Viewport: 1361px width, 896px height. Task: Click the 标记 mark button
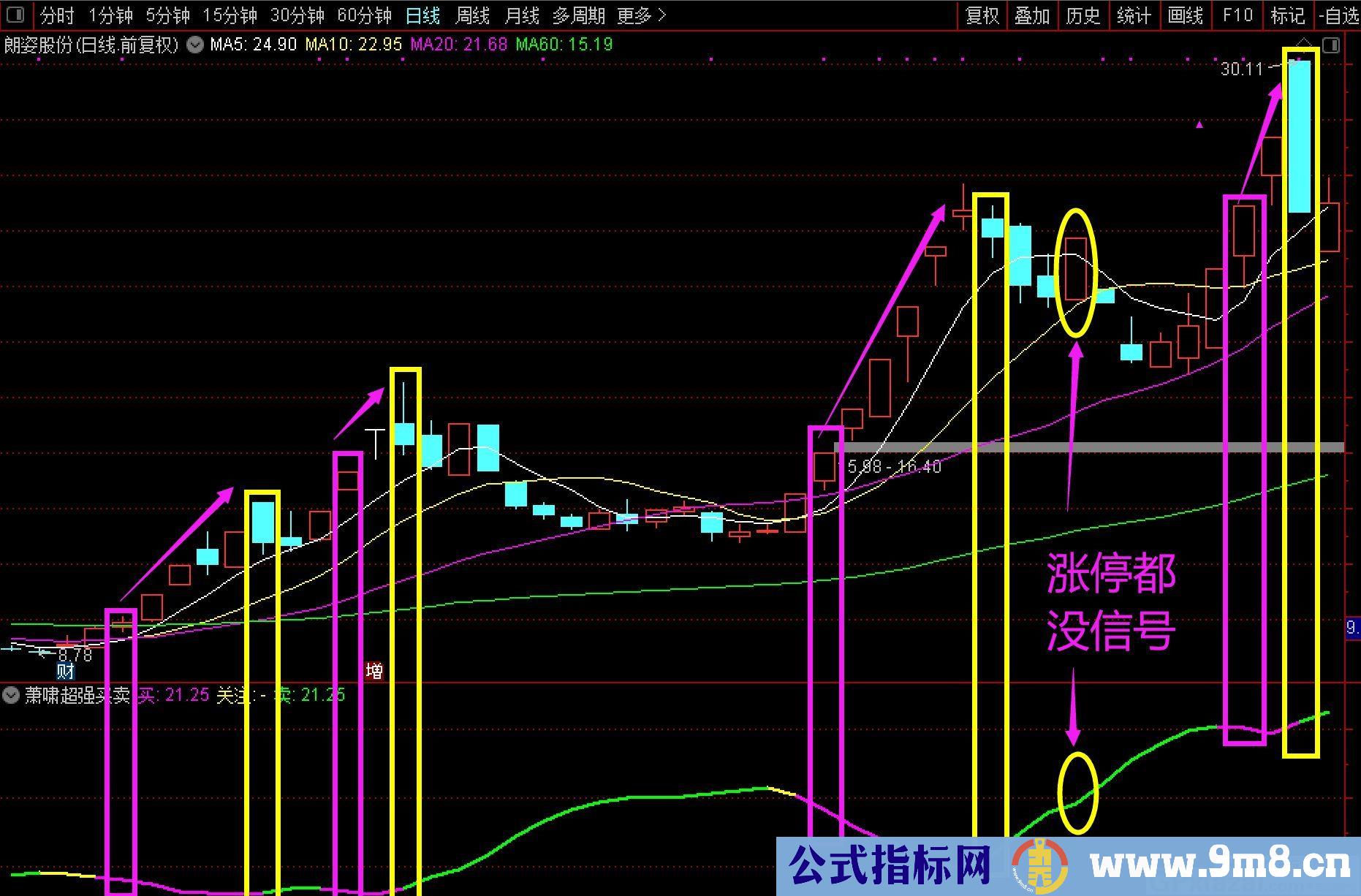[1288, 15]
